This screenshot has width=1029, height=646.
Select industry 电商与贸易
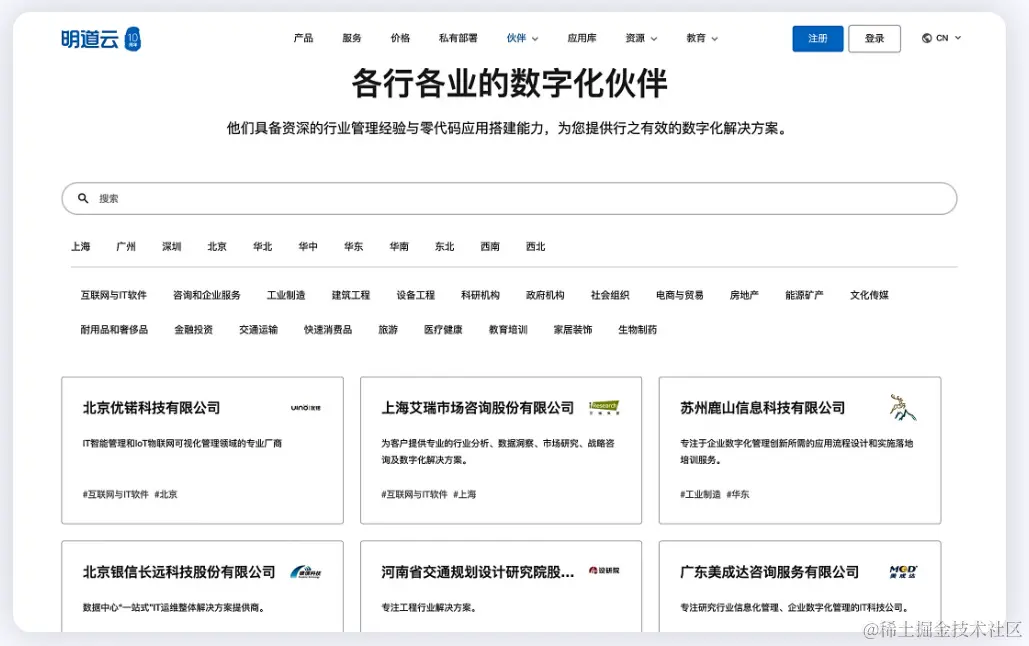click(680, 295)
